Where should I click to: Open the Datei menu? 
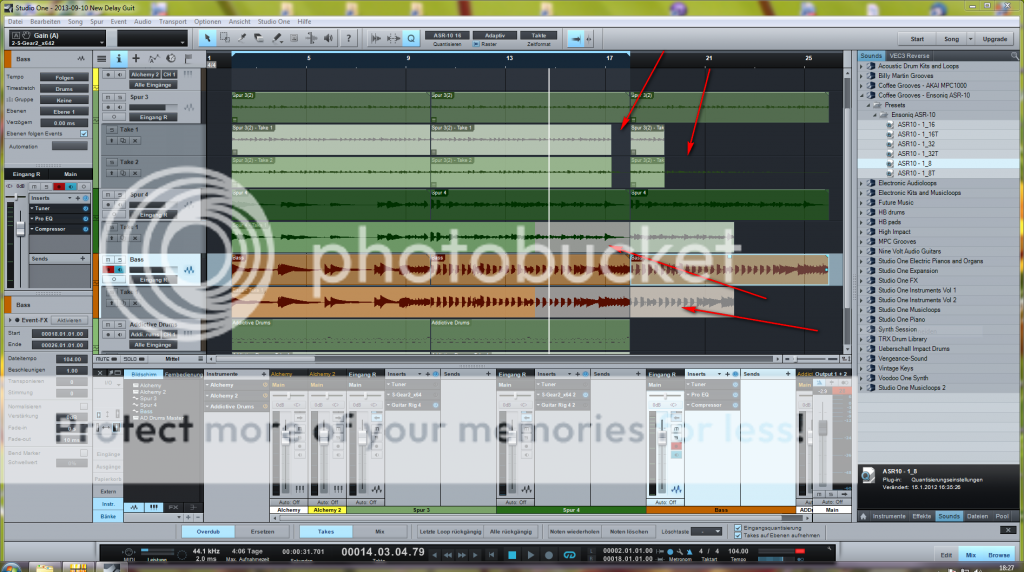tap(15, 22)
